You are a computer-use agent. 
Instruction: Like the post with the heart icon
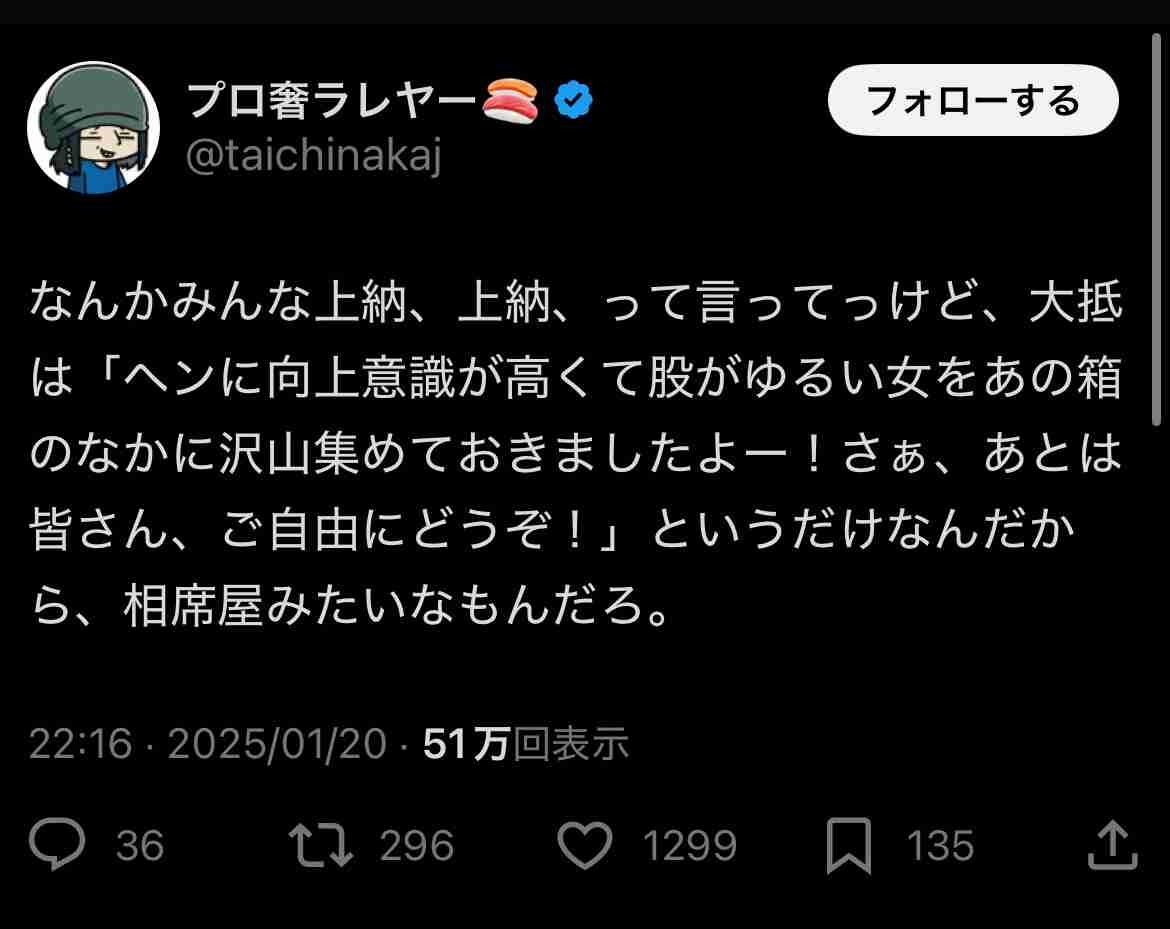tap(585, 845)
